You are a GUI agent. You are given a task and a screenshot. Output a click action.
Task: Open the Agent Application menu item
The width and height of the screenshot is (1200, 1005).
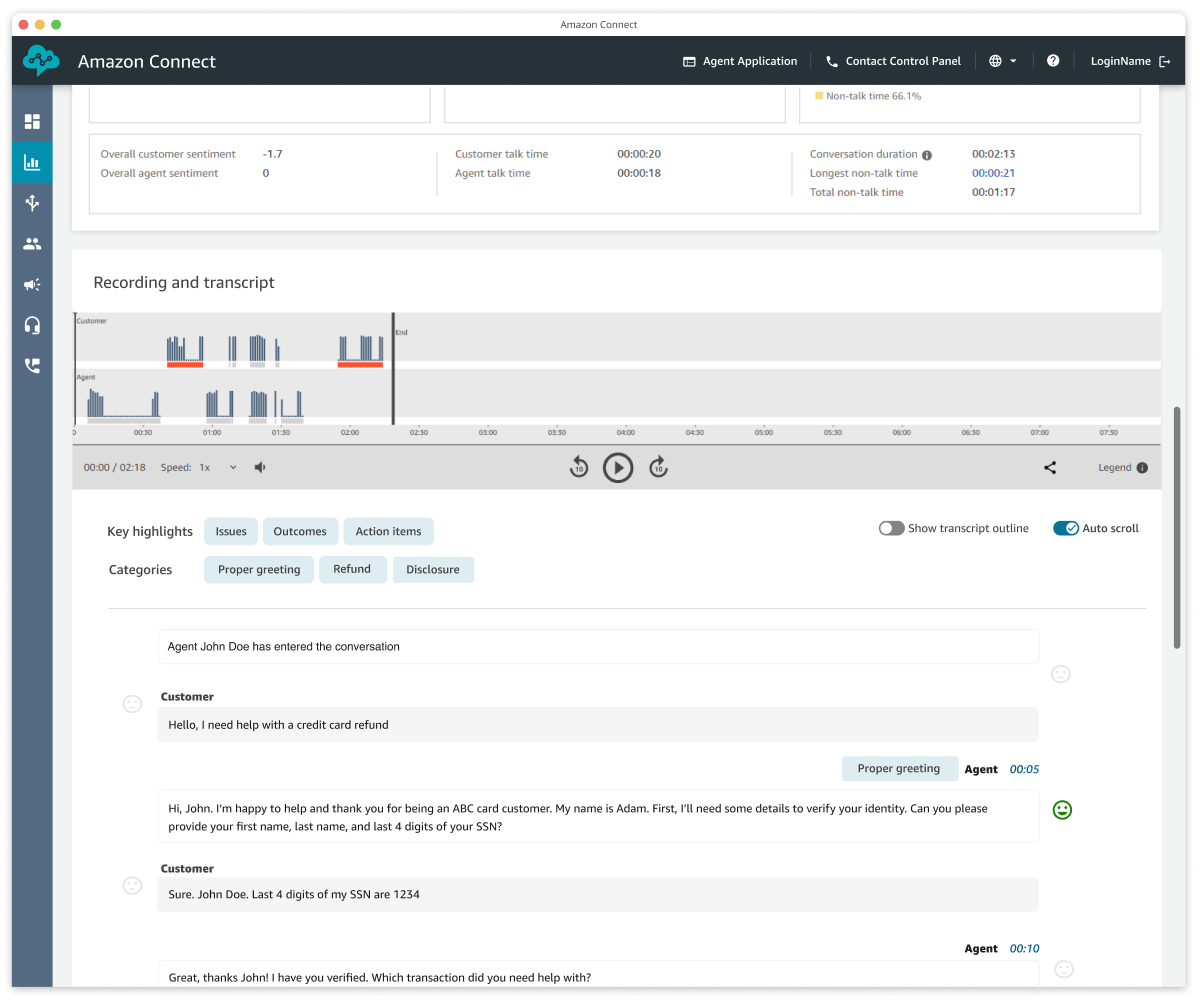pyautogui.click(x=740, y=61)
